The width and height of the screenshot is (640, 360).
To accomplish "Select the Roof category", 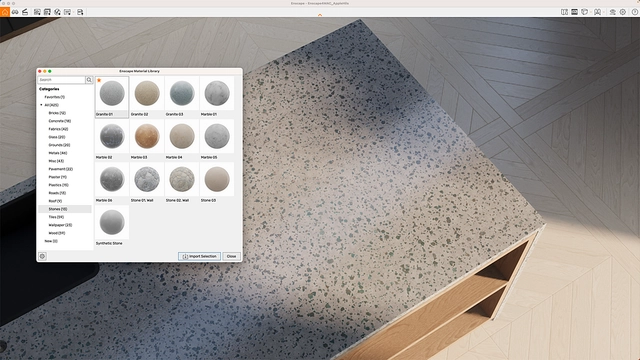I will tap(55, 201).
